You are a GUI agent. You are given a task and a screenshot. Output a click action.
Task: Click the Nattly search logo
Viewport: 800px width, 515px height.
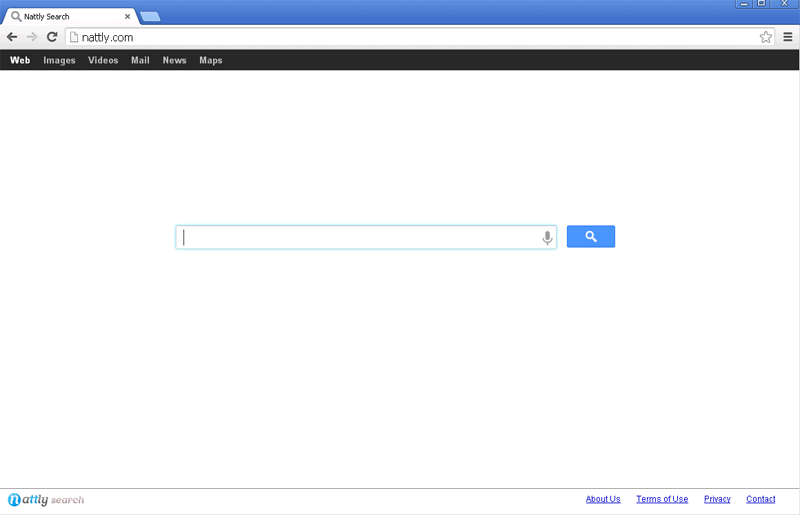pyautogui.click(x=46, y=499)
